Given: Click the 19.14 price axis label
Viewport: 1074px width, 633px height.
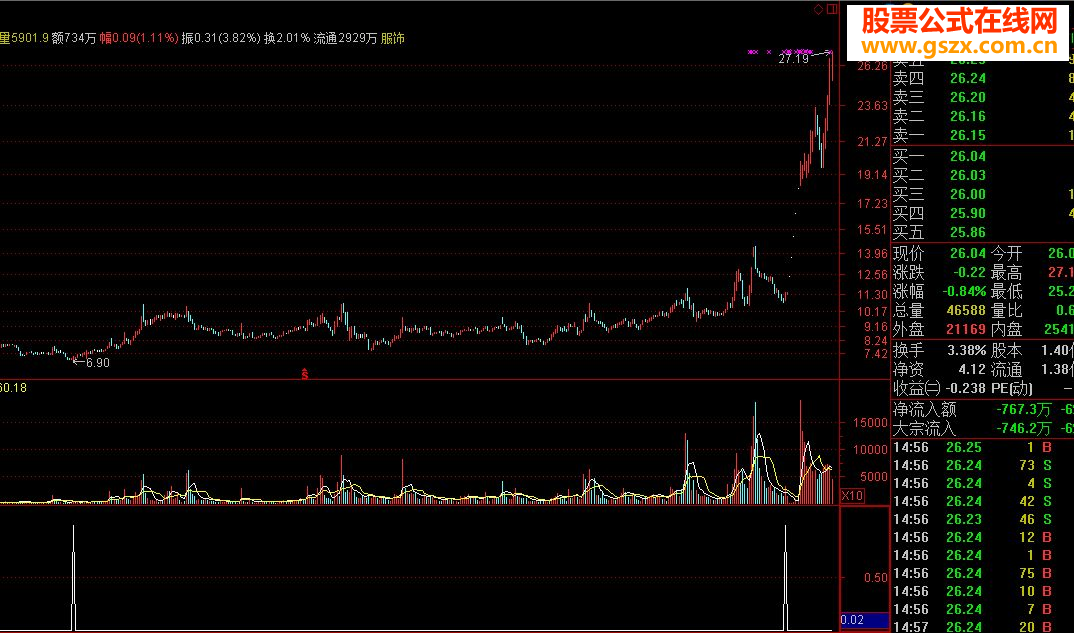Looking at the screenshot, I should [x=872, y=175].
